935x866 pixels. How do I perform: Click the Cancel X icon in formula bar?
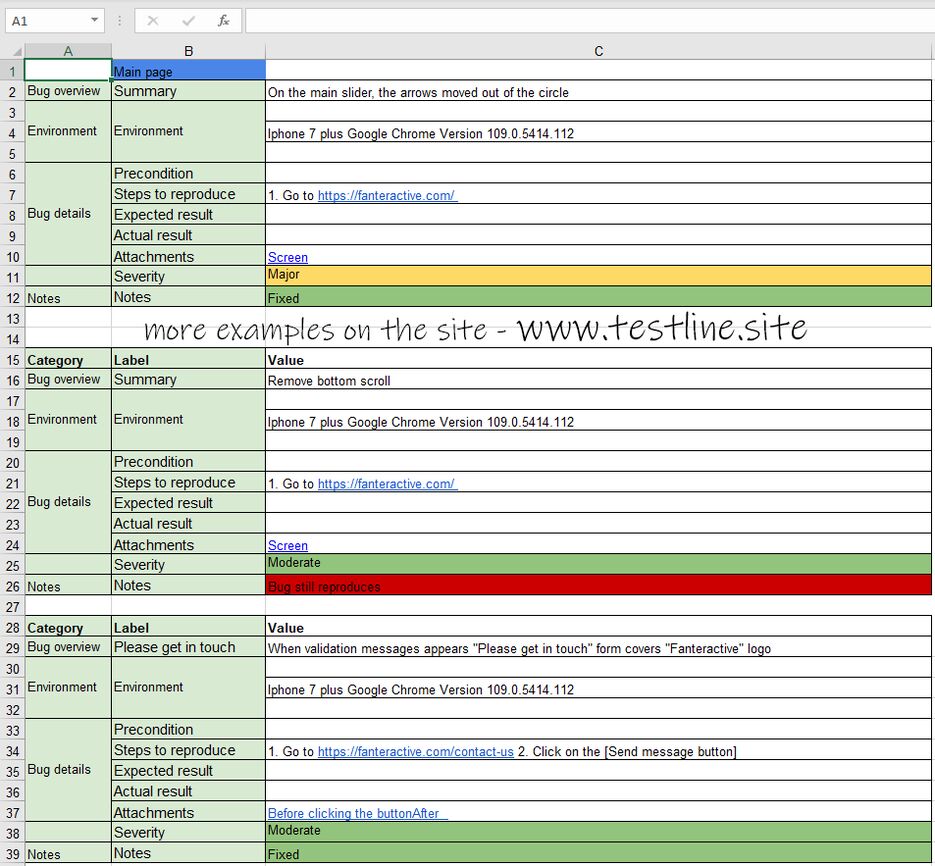pyautogui.click(x=153, y=21)
